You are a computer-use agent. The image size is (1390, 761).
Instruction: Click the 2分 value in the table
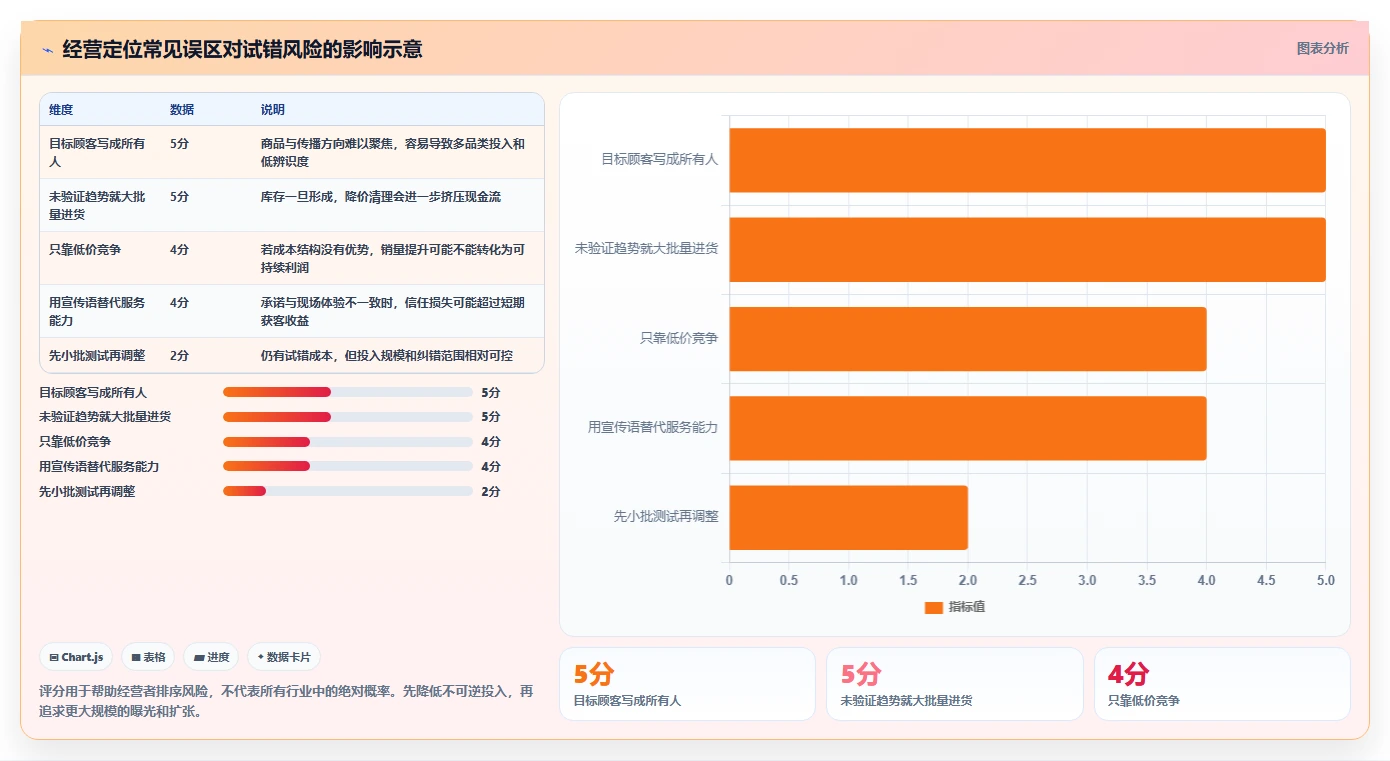[179, 355]
